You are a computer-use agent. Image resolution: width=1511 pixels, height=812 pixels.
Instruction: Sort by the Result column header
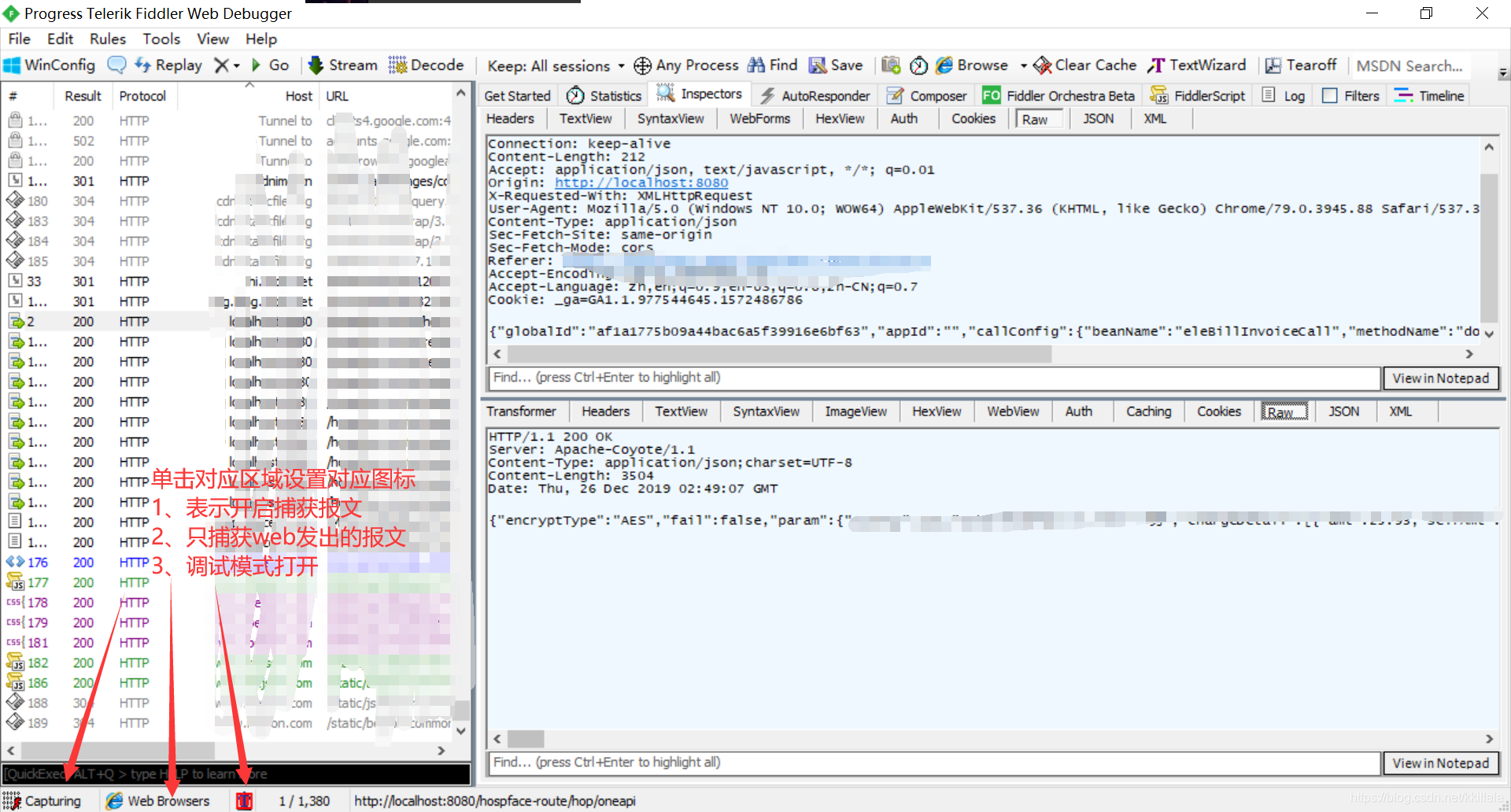(83, 96)
